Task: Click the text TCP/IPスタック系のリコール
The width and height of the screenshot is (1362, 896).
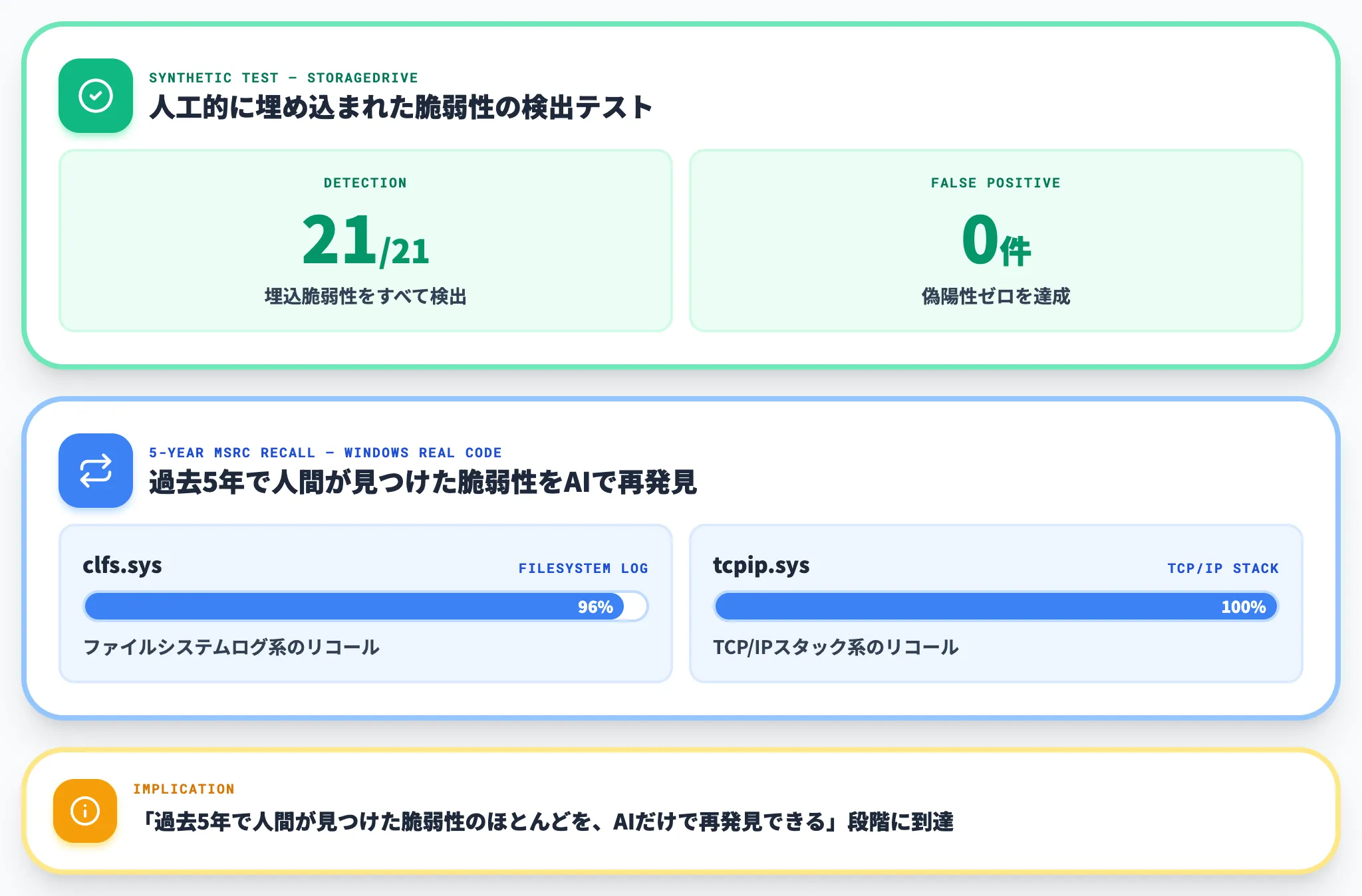Action: (835, 647)
